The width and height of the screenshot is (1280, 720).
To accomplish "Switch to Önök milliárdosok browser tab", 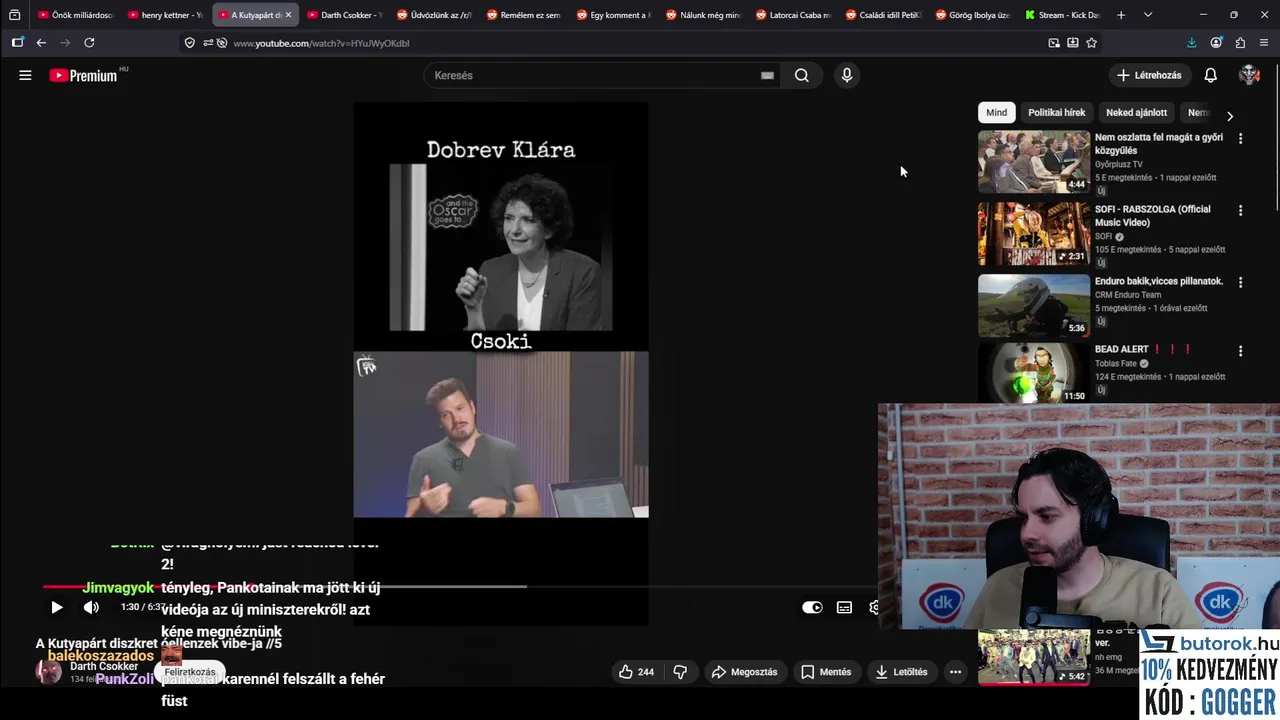I will [x=75, y=15].
